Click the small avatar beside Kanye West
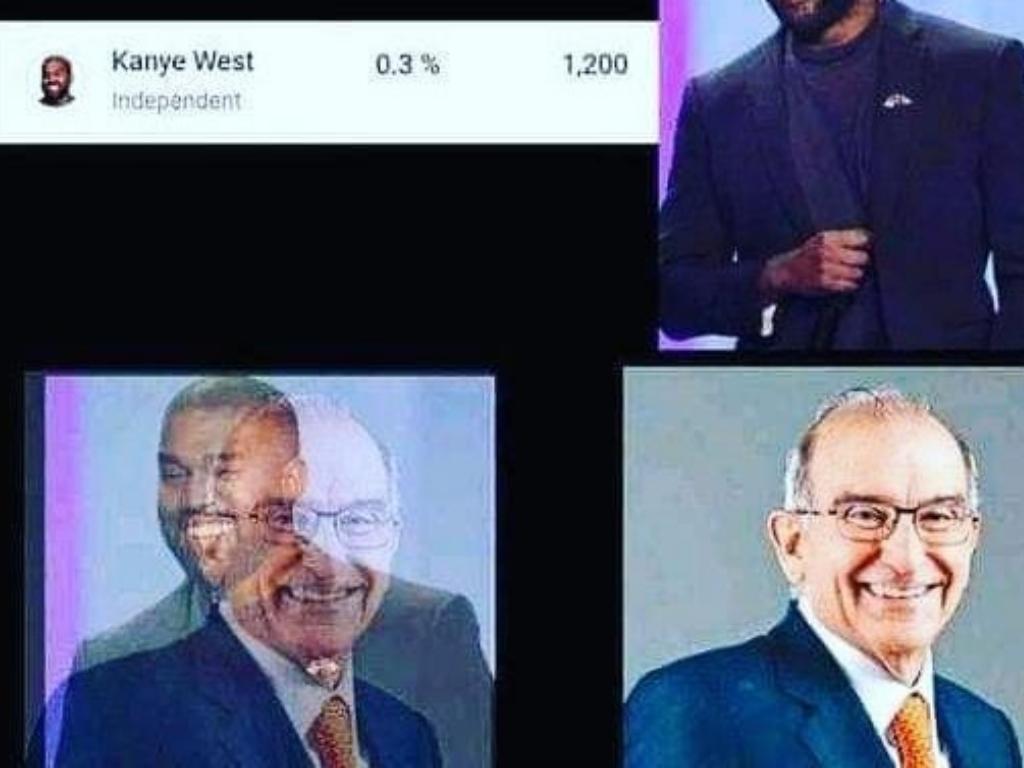The height and width of the screenshot is (768, 1024). pyautogui.click(x=56, y=81)
